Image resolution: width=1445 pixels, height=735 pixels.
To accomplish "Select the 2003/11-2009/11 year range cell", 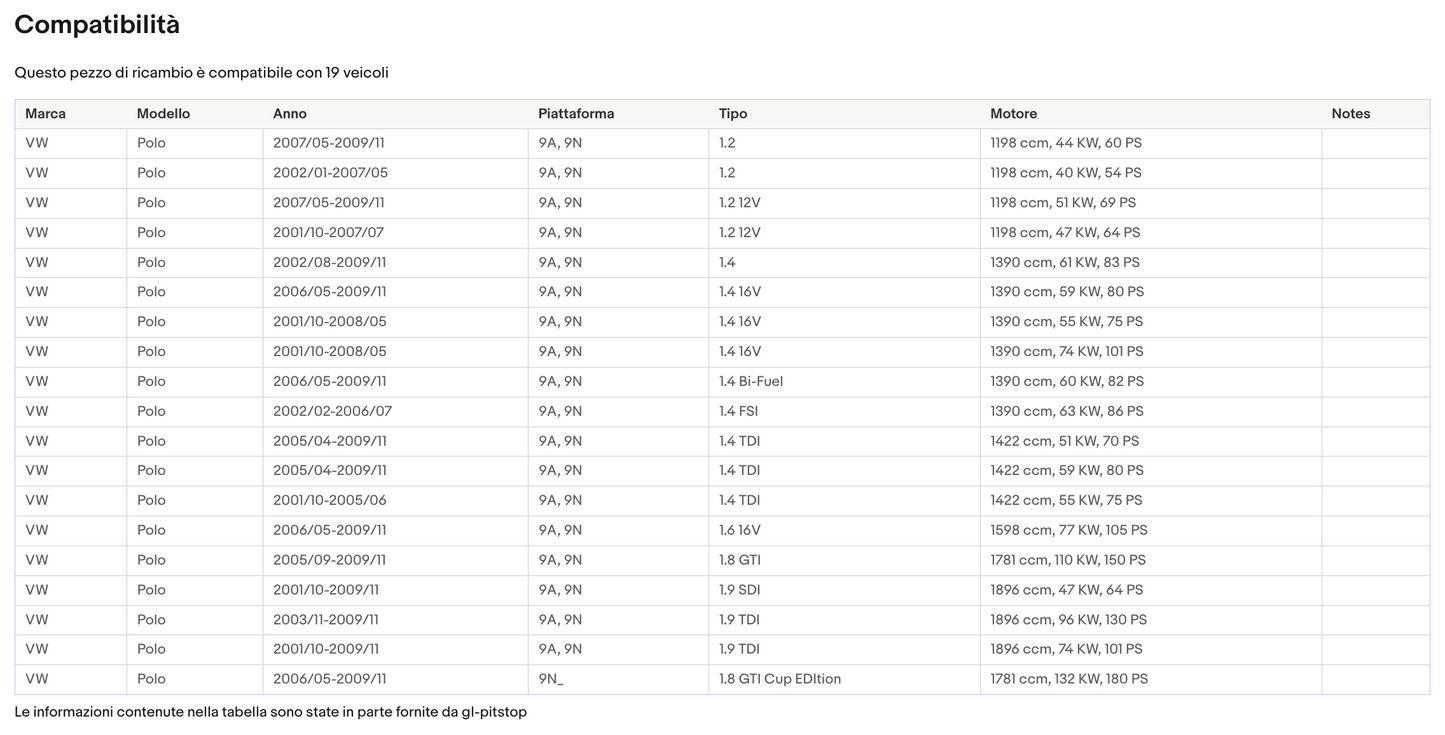I will coord(326,620).
